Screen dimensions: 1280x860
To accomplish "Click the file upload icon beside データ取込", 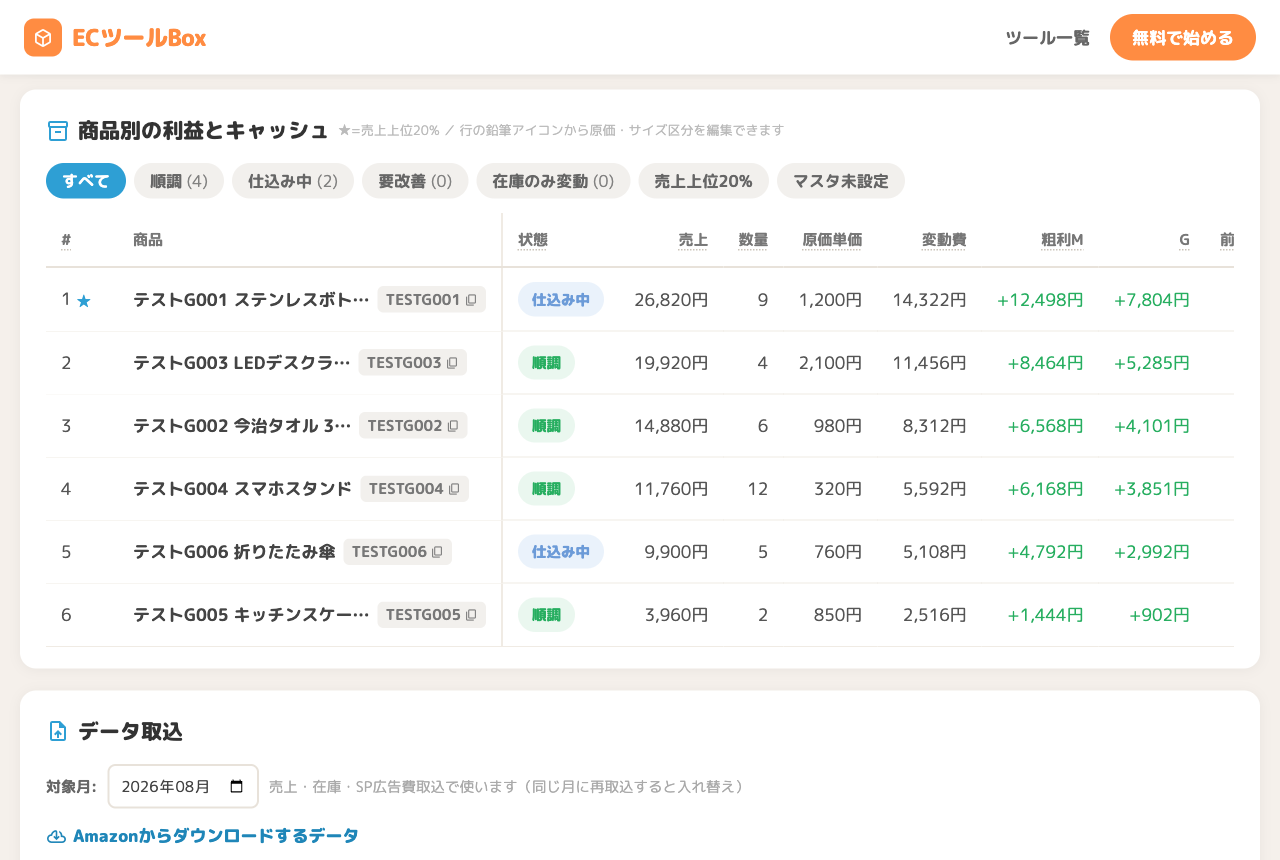I will (58, 731).
